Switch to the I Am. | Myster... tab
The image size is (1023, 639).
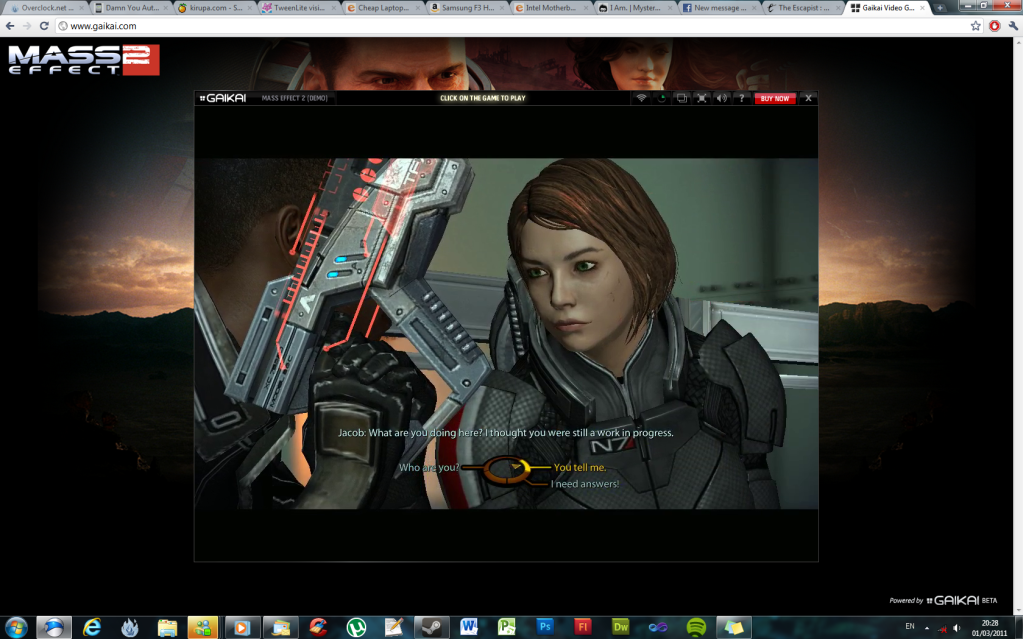tap(635, 8)
